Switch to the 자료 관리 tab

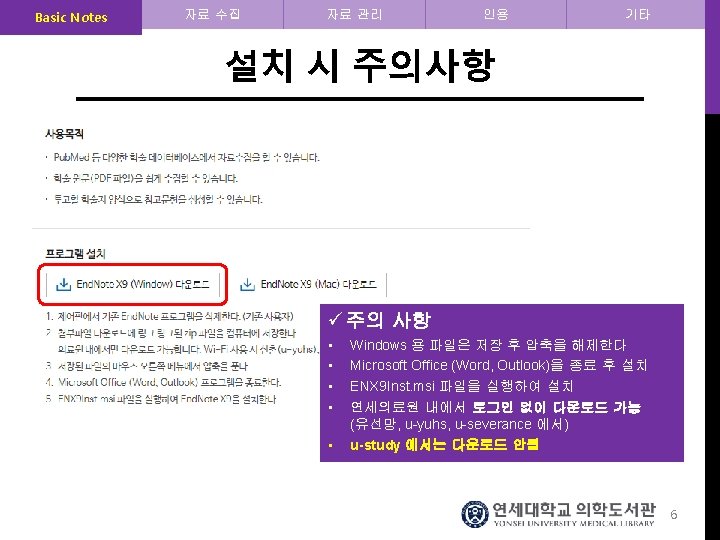pyautogui.click(x=354, y=14)
